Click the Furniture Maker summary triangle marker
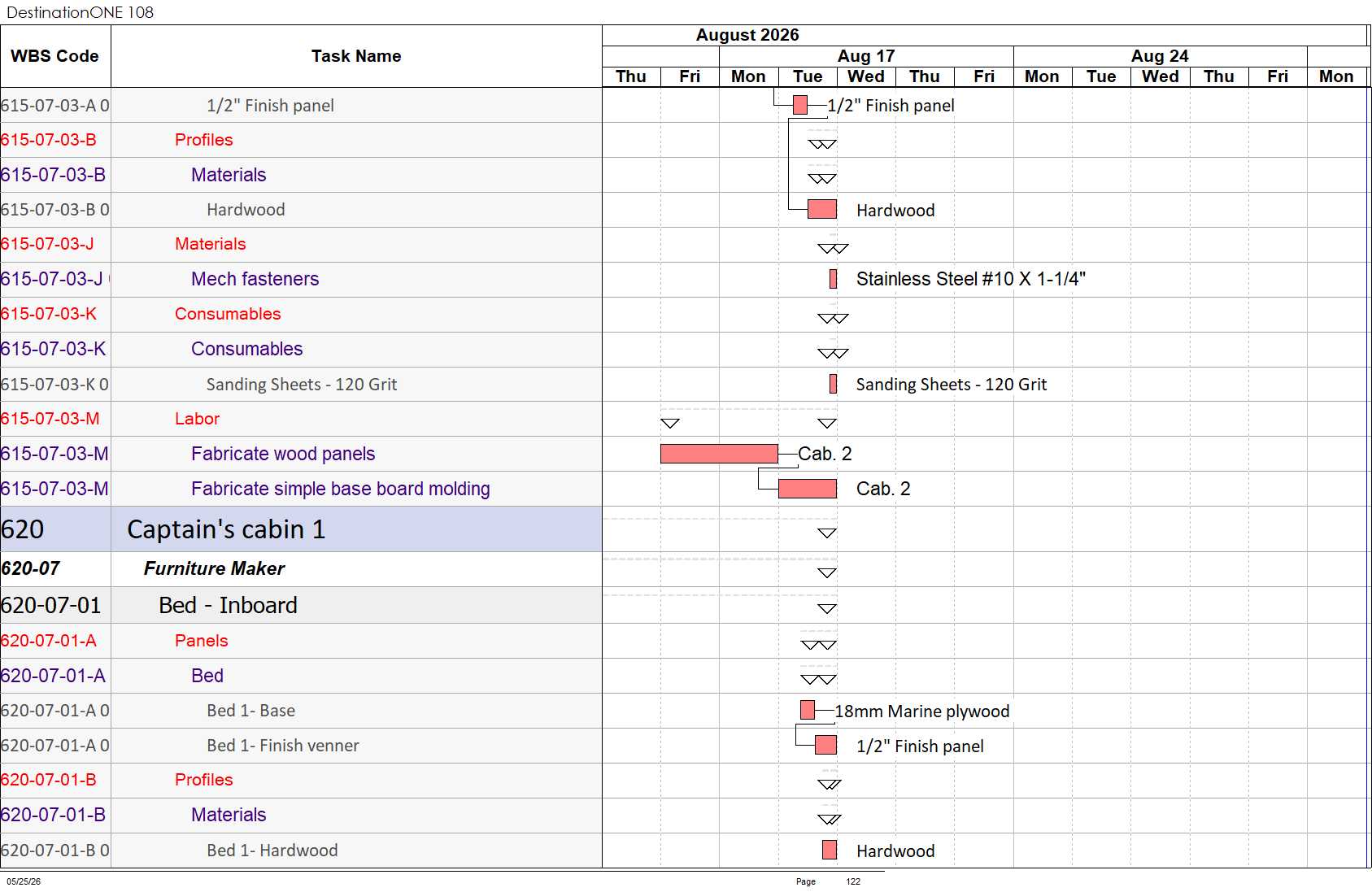This screenshot has width=1372, height=892. pos(827,573)
